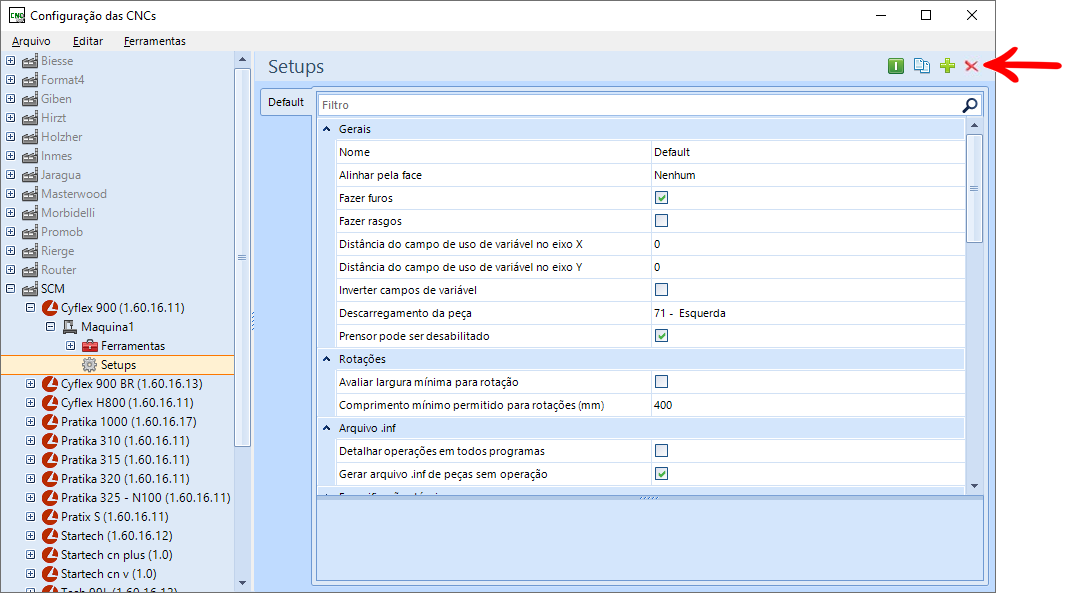The image size is (1065, 605).
Task: Select Pratika 325 - N100 in tree
Action: 145,498
